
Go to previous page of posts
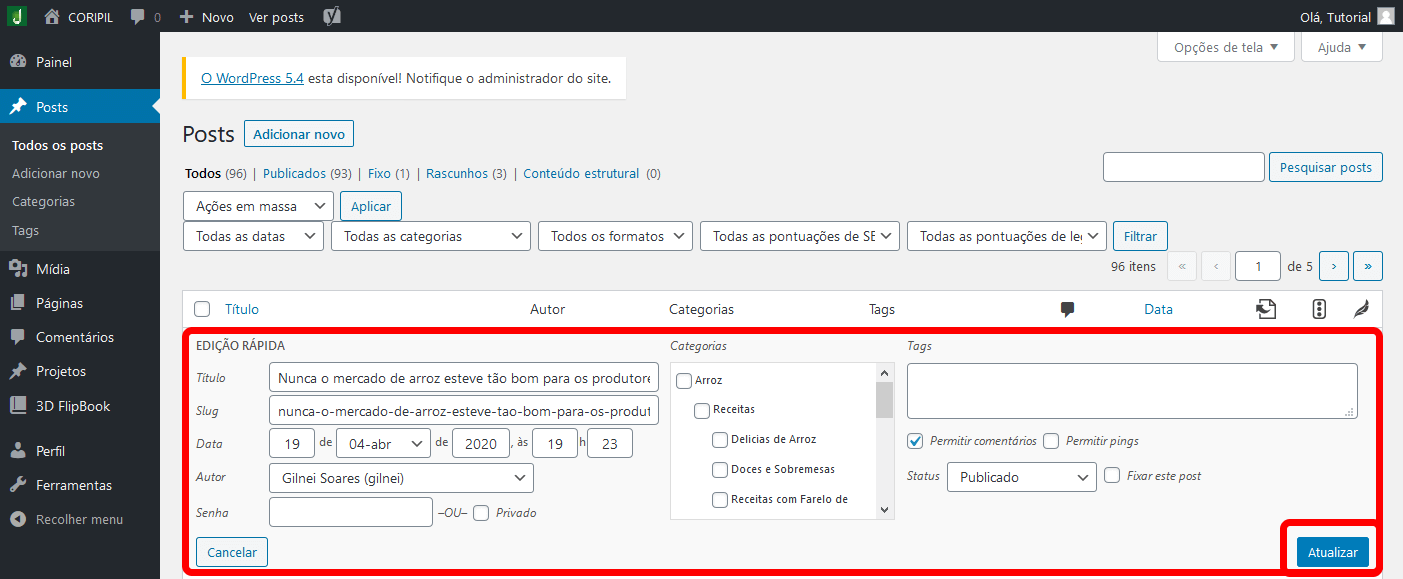(x=1216, y=266)
